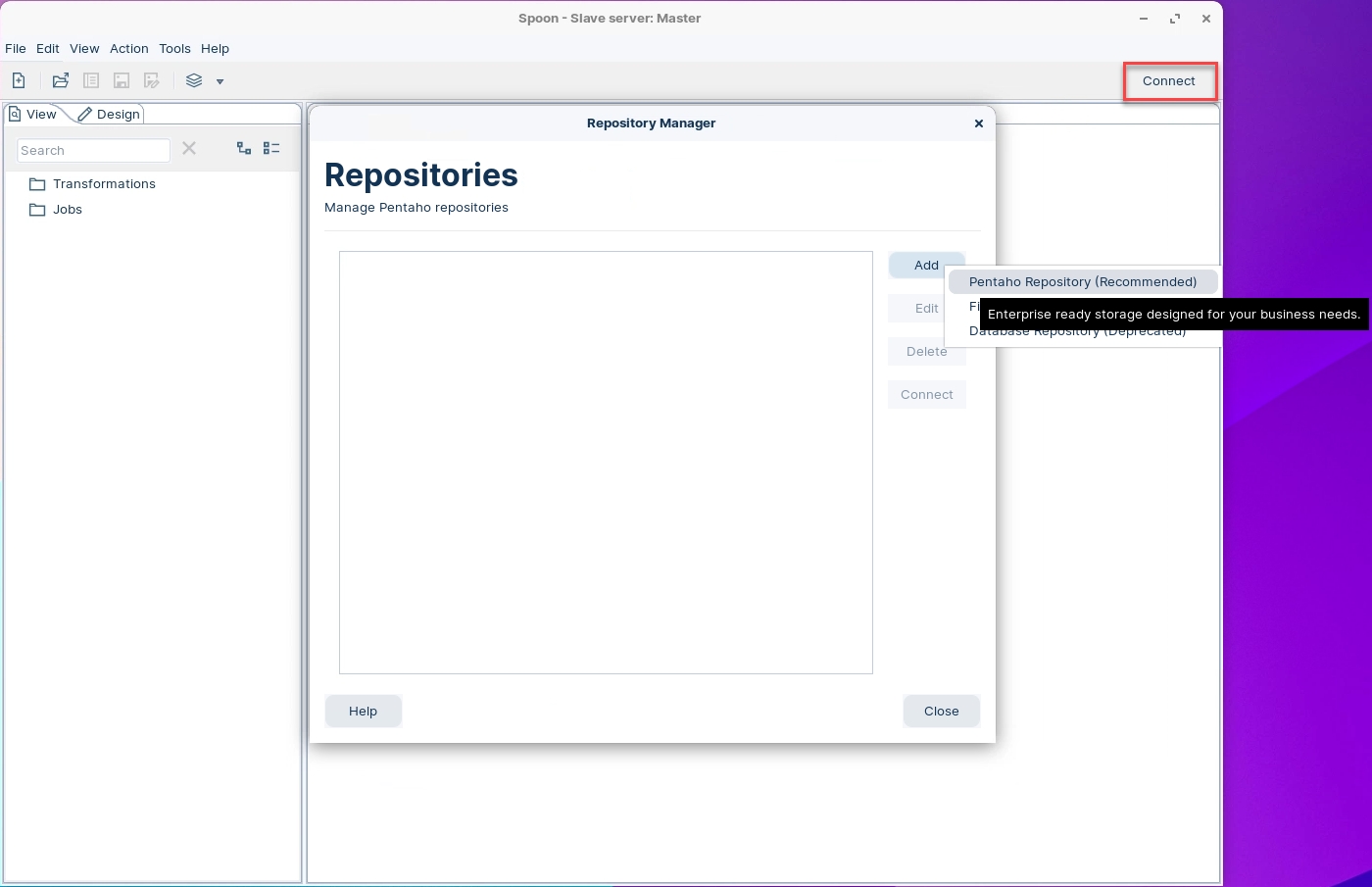Minimize the Spoon window

click(x=1144, y=19)
